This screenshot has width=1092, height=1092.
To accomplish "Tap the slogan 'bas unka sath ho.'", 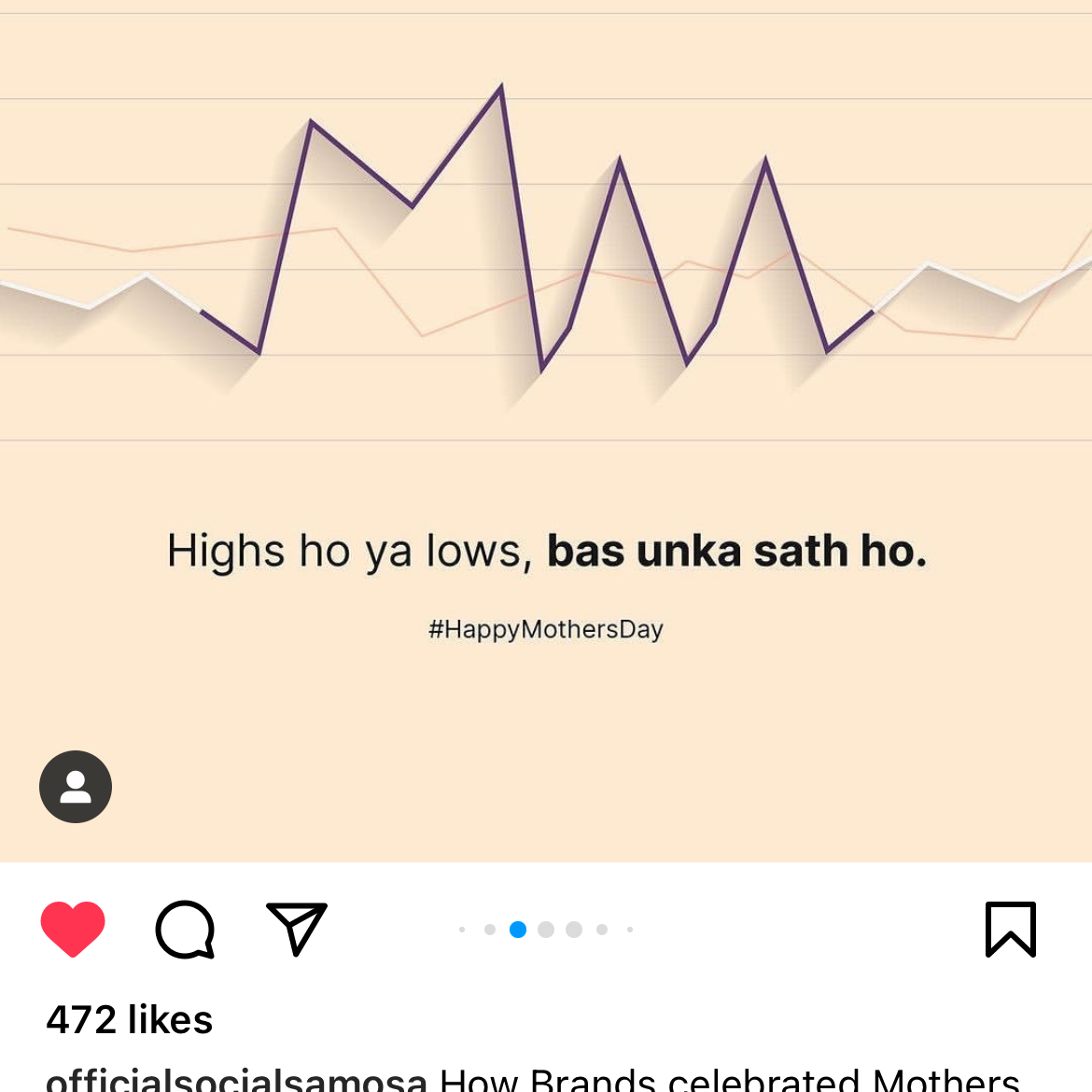I will tap(736, 551).
